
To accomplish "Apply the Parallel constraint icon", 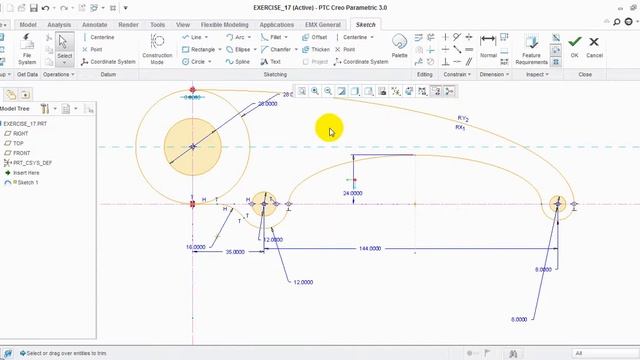I will pos(469,62).
